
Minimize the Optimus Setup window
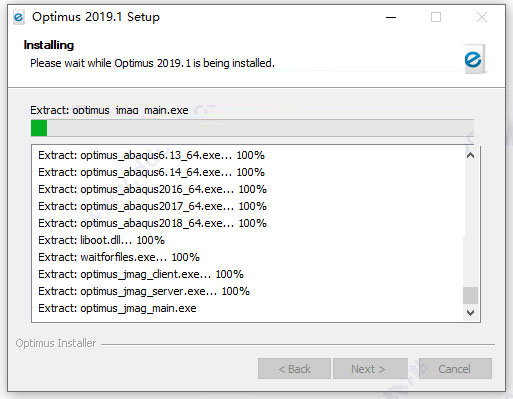[391, 17]
